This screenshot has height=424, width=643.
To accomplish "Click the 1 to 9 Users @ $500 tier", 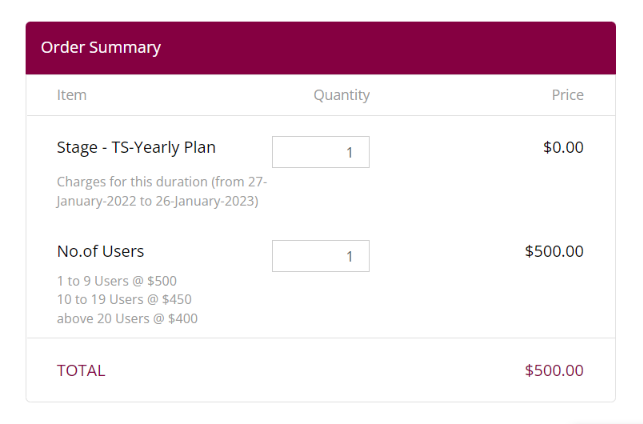I will [117, 281].
